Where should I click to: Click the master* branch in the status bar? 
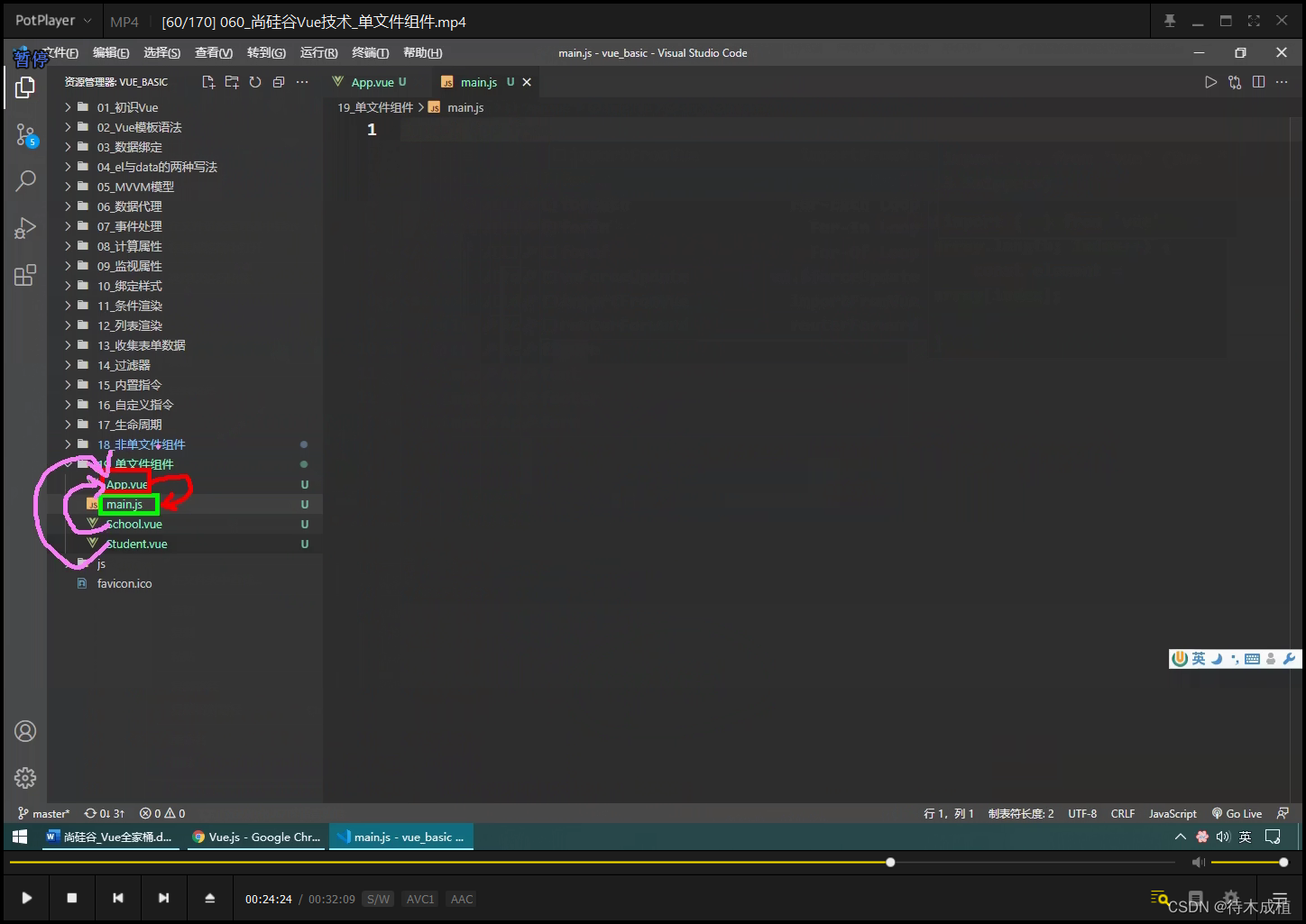click(43, 813)
